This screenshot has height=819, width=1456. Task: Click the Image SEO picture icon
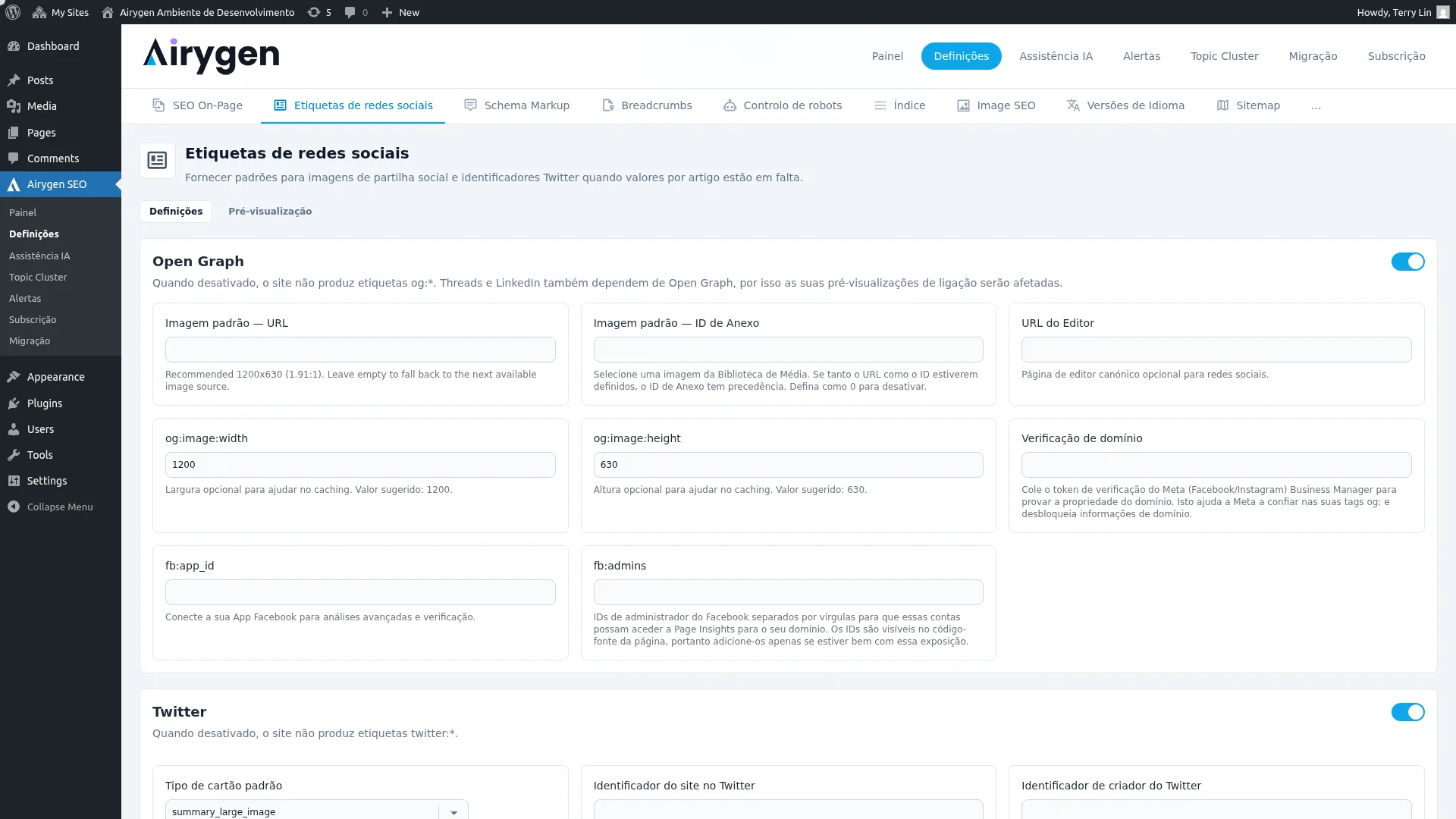coord(963,105)
